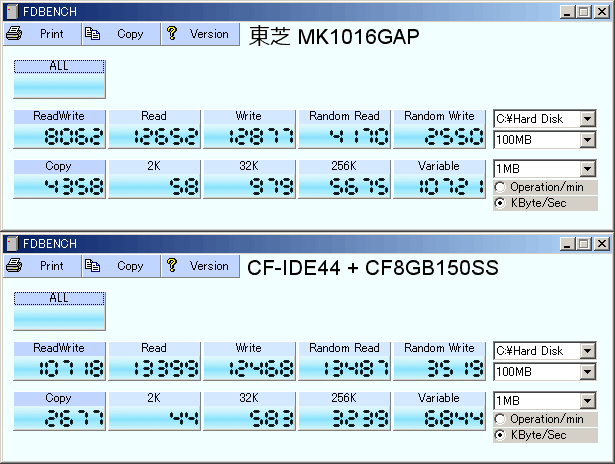Run the 256K copy test showing 5675
Image resolution: width=615 pixels, height=464 pixels.
(x=344, y=179)
